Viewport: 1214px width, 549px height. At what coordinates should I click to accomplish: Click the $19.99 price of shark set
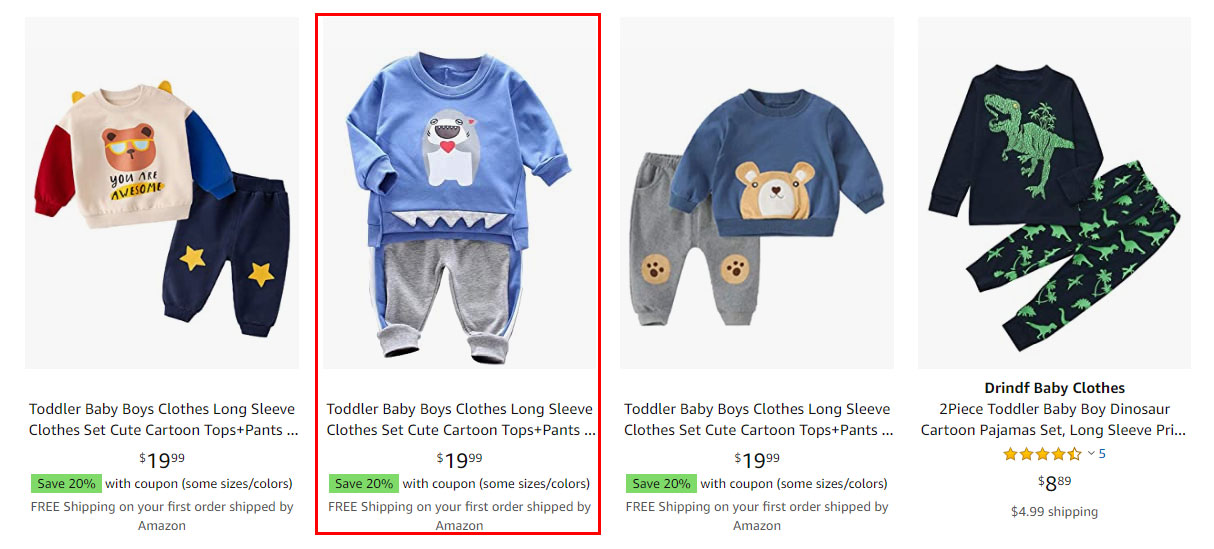460,460
